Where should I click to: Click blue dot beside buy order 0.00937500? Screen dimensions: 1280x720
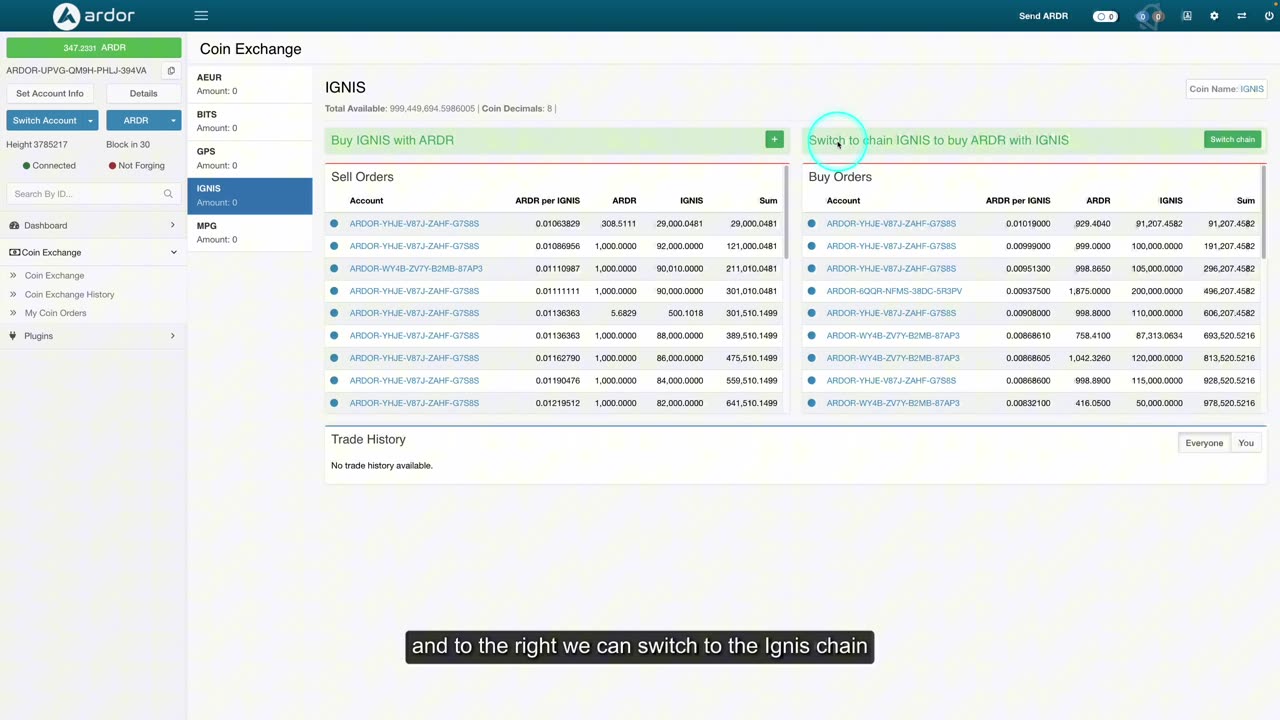pos(811,291)
